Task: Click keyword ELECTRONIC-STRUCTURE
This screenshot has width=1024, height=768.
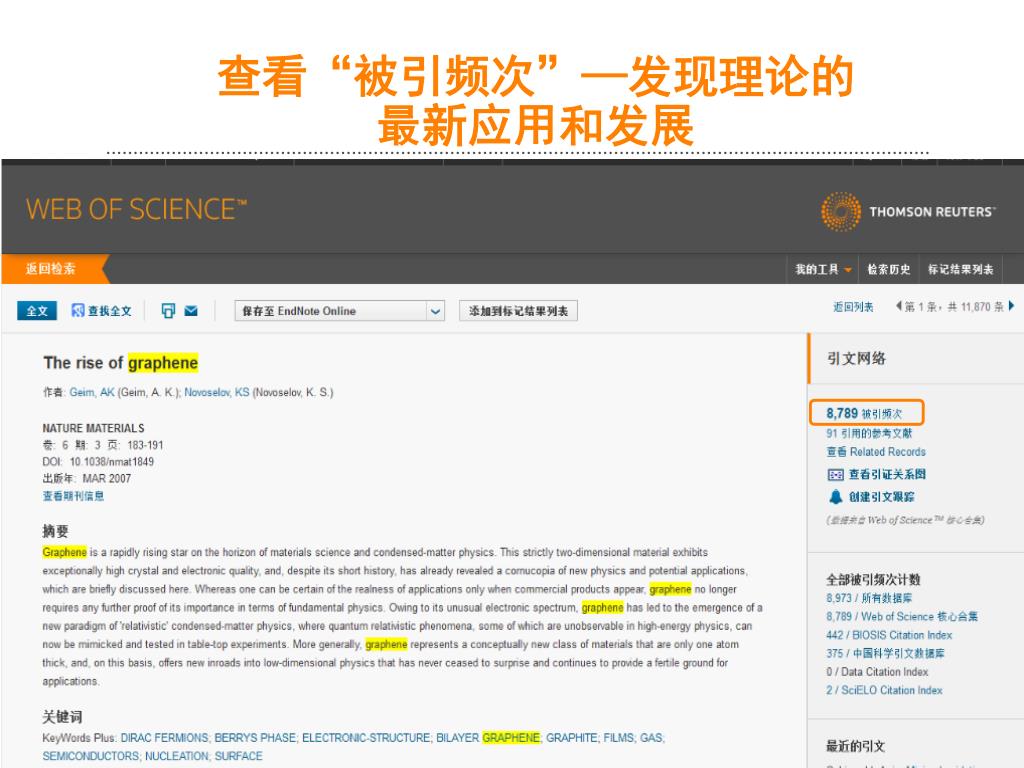Action: (366, 738)
